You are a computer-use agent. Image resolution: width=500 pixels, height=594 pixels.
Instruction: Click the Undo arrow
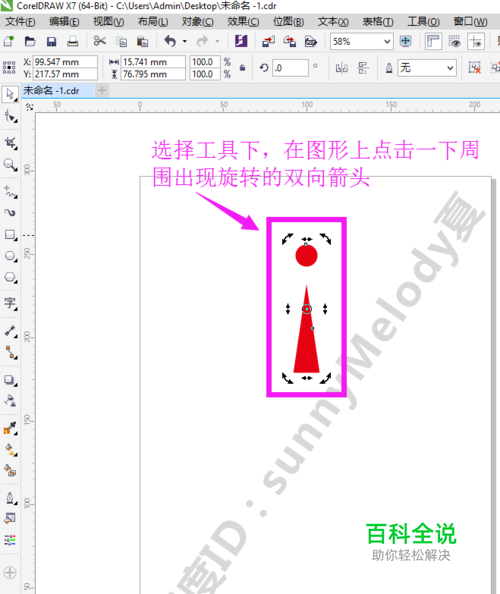click(x=170, y=41)
